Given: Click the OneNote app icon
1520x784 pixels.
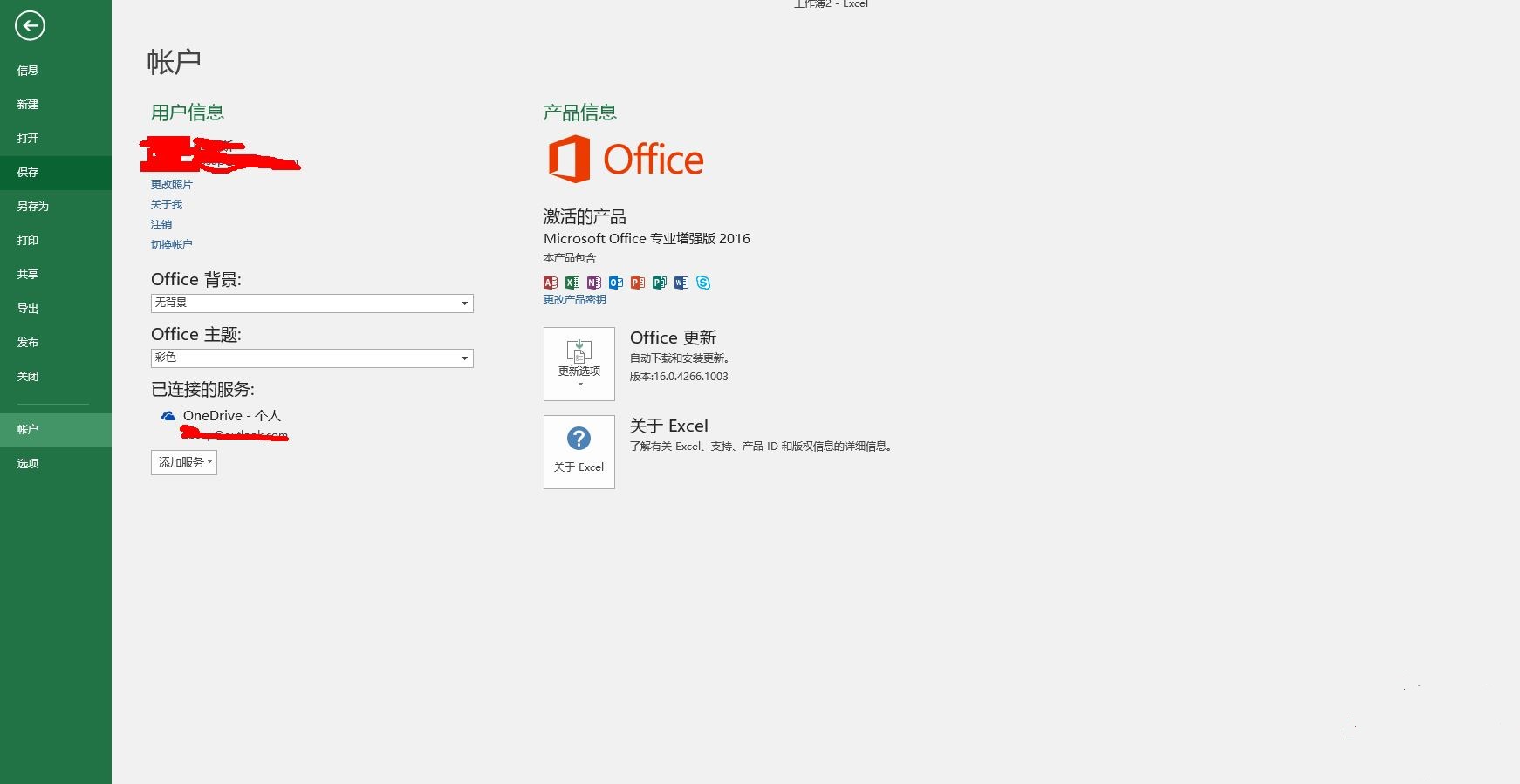Looking at the screenshot, I should [594, 283].
